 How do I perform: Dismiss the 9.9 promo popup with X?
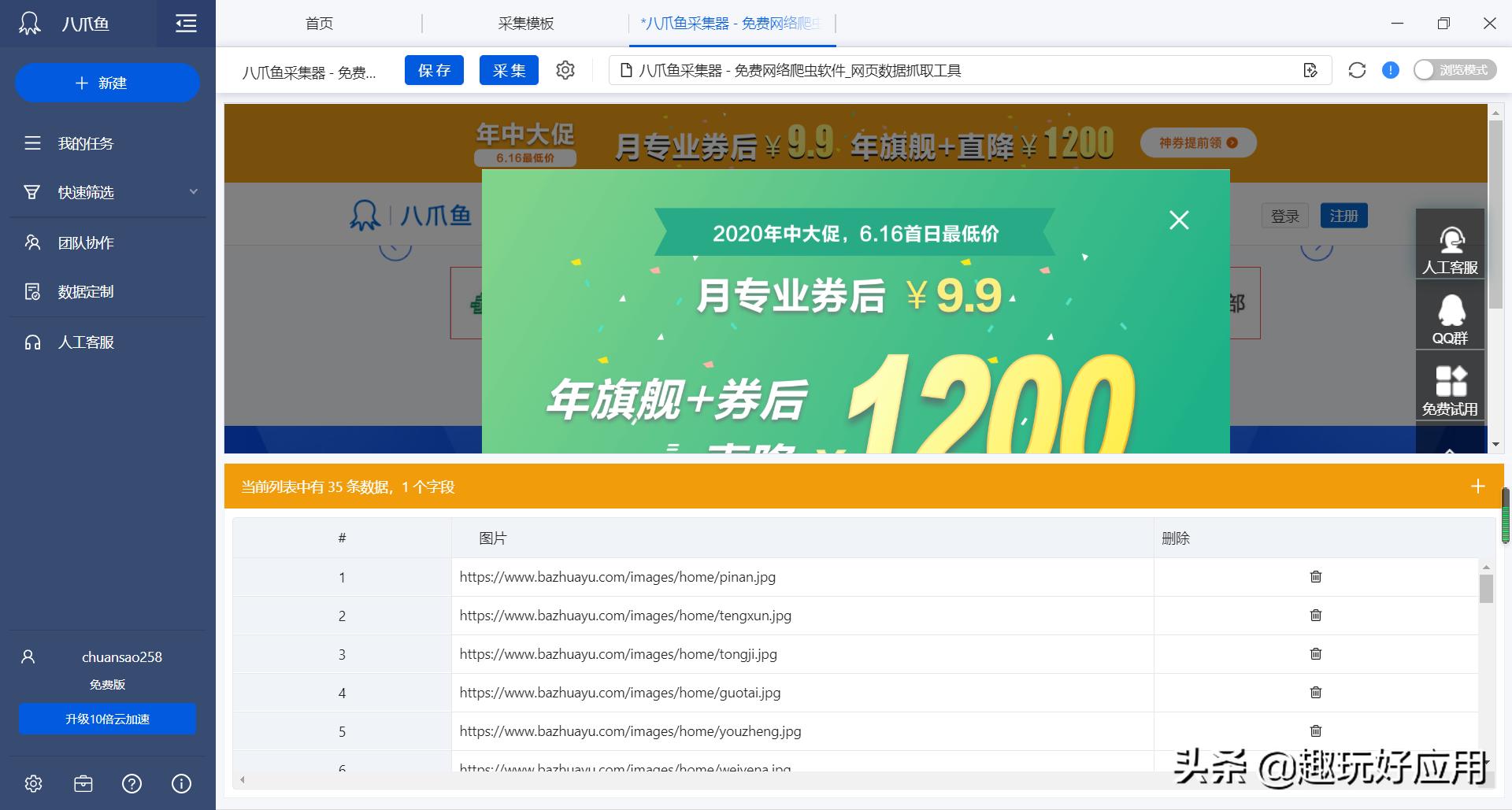pyautogui.click(x=1178, y=220)
